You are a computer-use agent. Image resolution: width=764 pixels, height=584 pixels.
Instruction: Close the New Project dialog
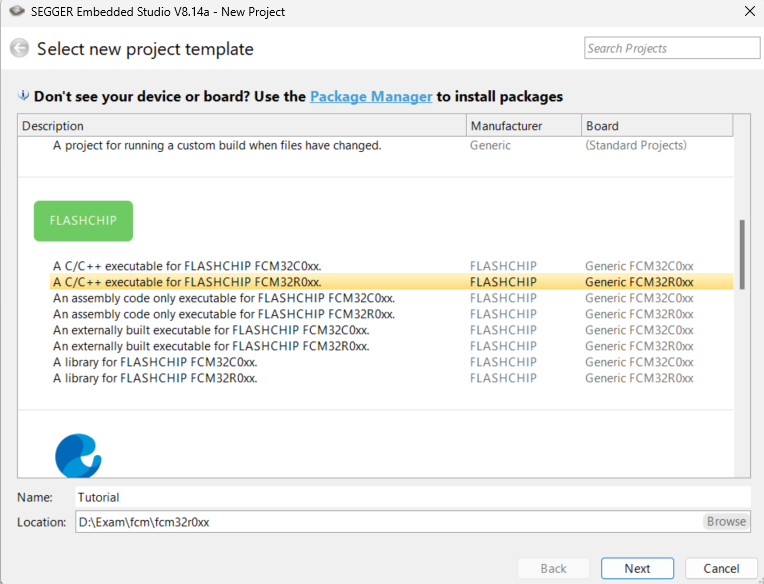point(750,11)
